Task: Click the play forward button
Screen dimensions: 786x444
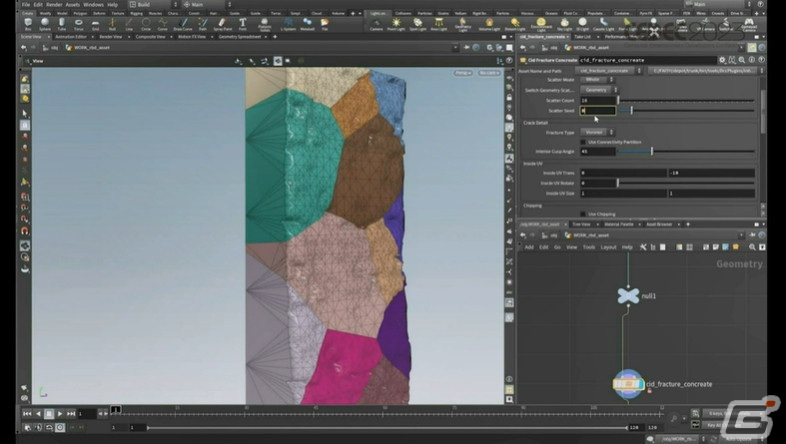Action: 60,413
